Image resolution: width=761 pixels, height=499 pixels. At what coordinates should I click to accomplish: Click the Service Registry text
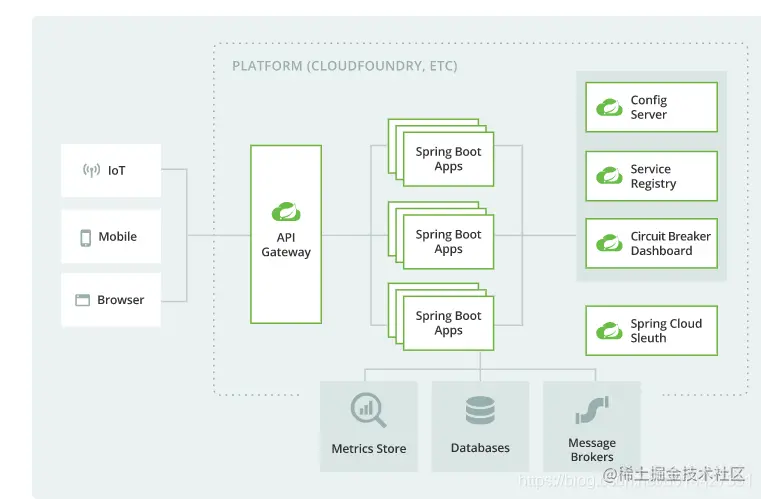point(653,176)
